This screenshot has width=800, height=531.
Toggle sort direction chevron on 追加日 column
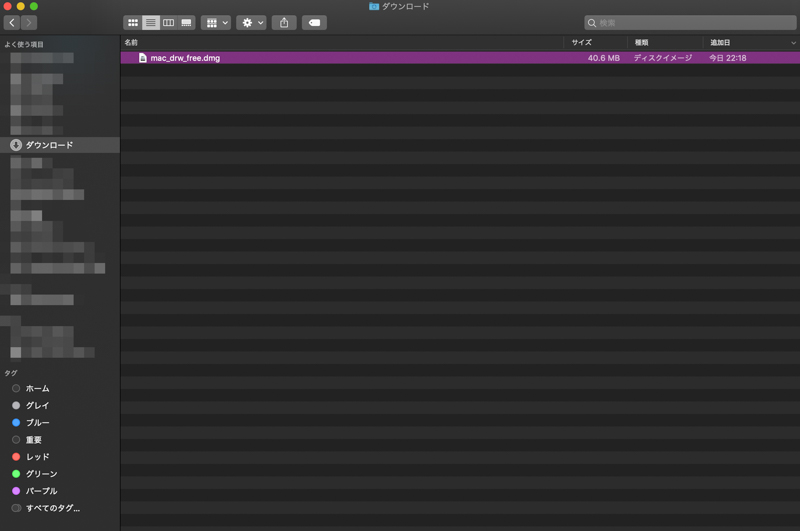[793, 43]
